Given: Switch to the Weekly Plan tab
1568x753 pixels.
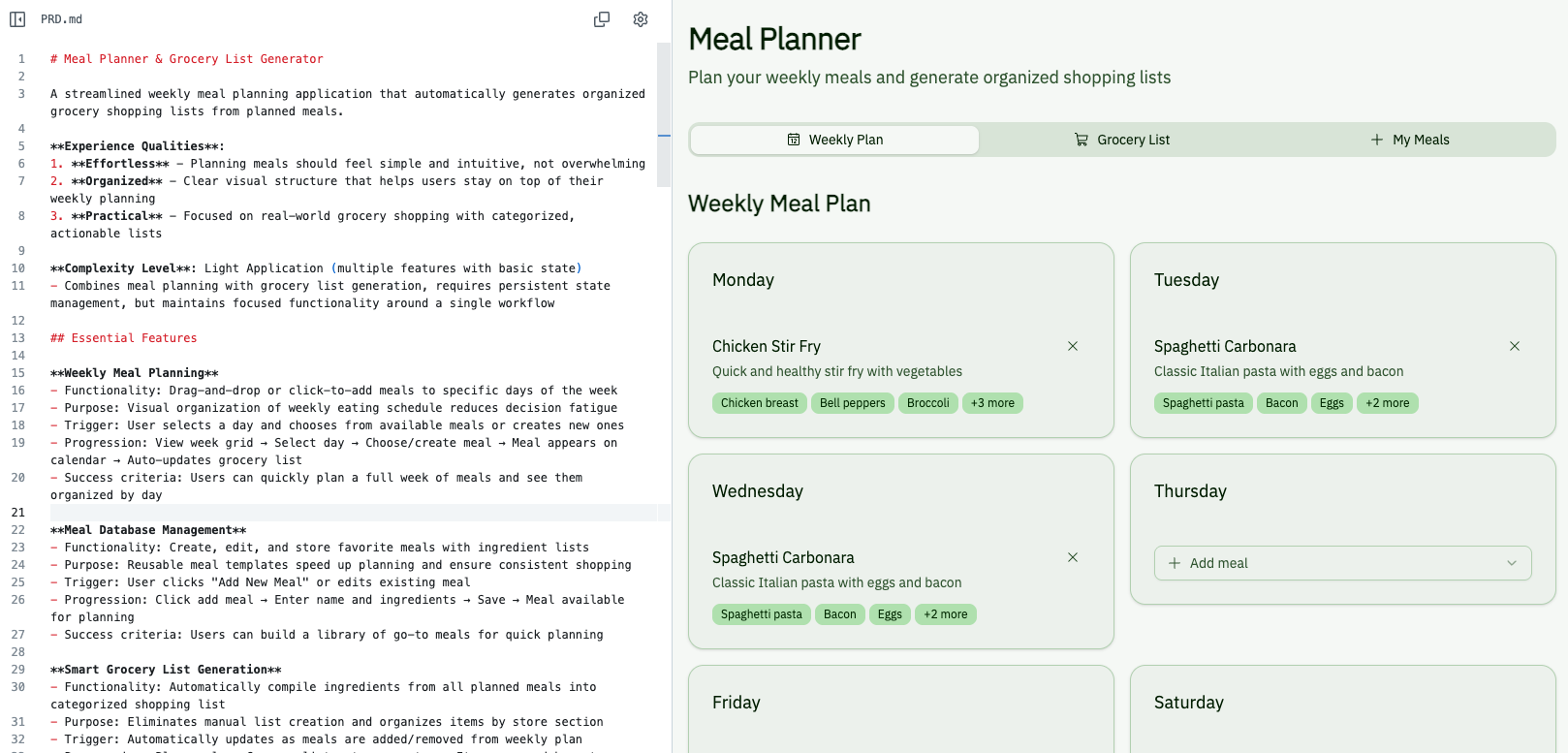Looking at the screenshot, I should point(834,140).
